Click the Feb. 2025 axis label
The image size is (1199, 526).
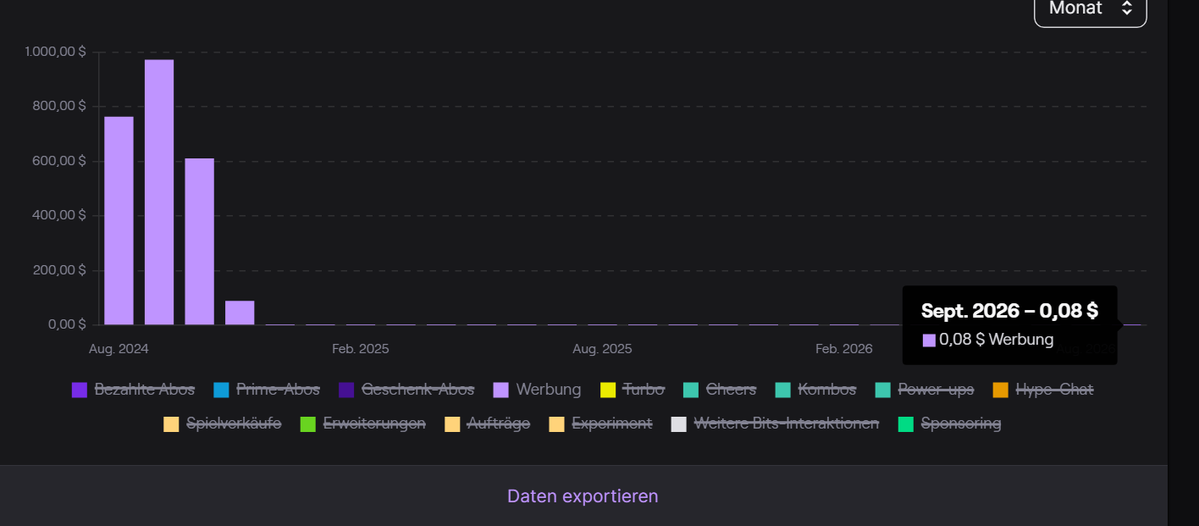click(x=360, y=349)
